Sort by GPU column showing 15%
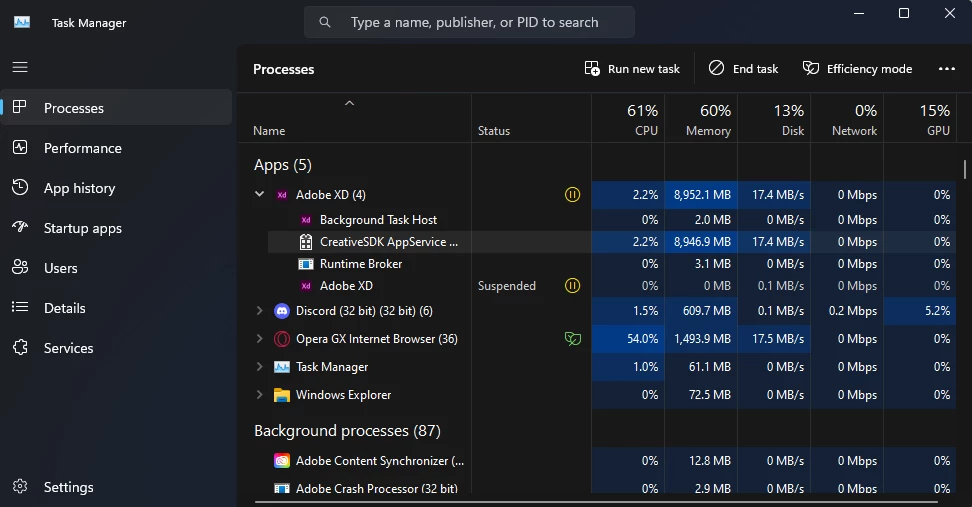Screen dimensions: 972x507 click(x=921, y=119)
